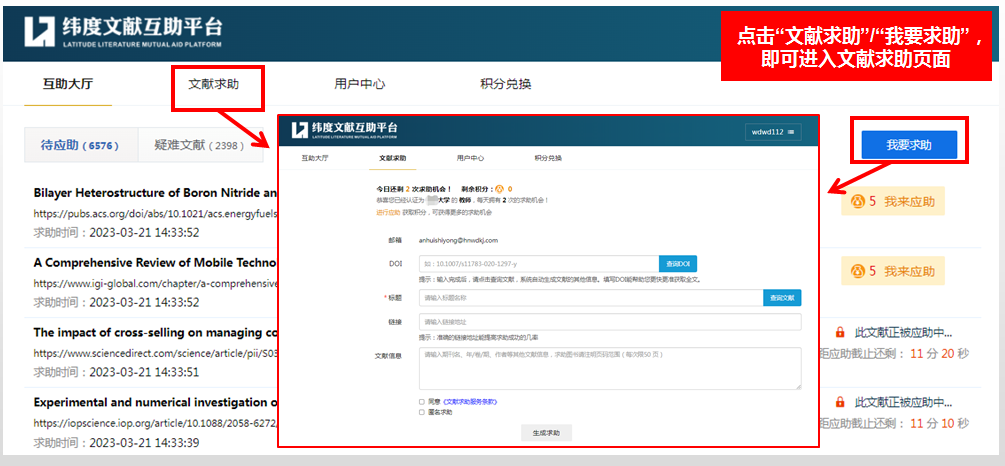Click the sciencedirect.com article URL text
The width and height of the screenshot is (1005, 466).
pyautogui.click(x=155, y=353)
